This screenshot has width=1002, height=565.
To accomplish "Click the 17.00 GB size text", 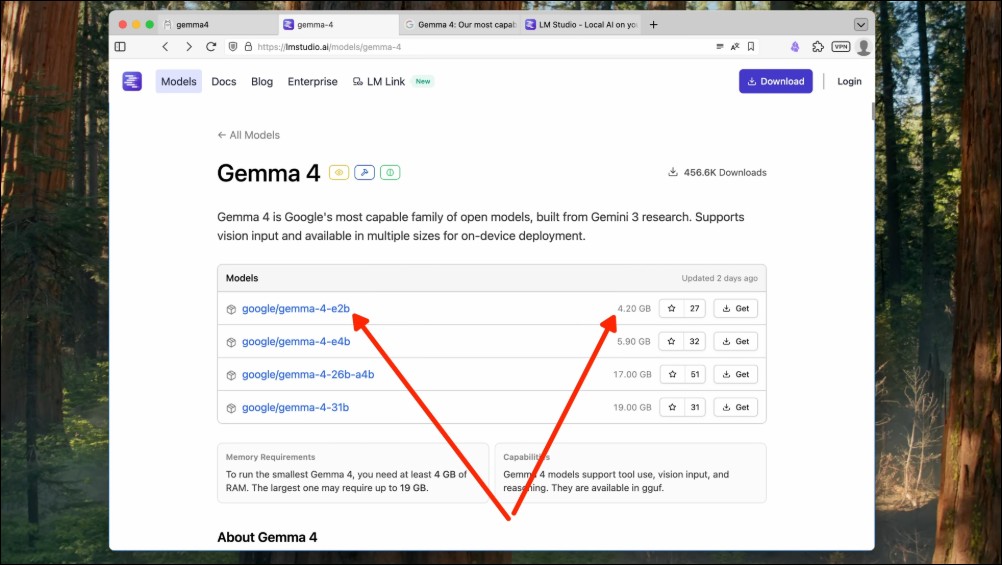I will (632, 375).
